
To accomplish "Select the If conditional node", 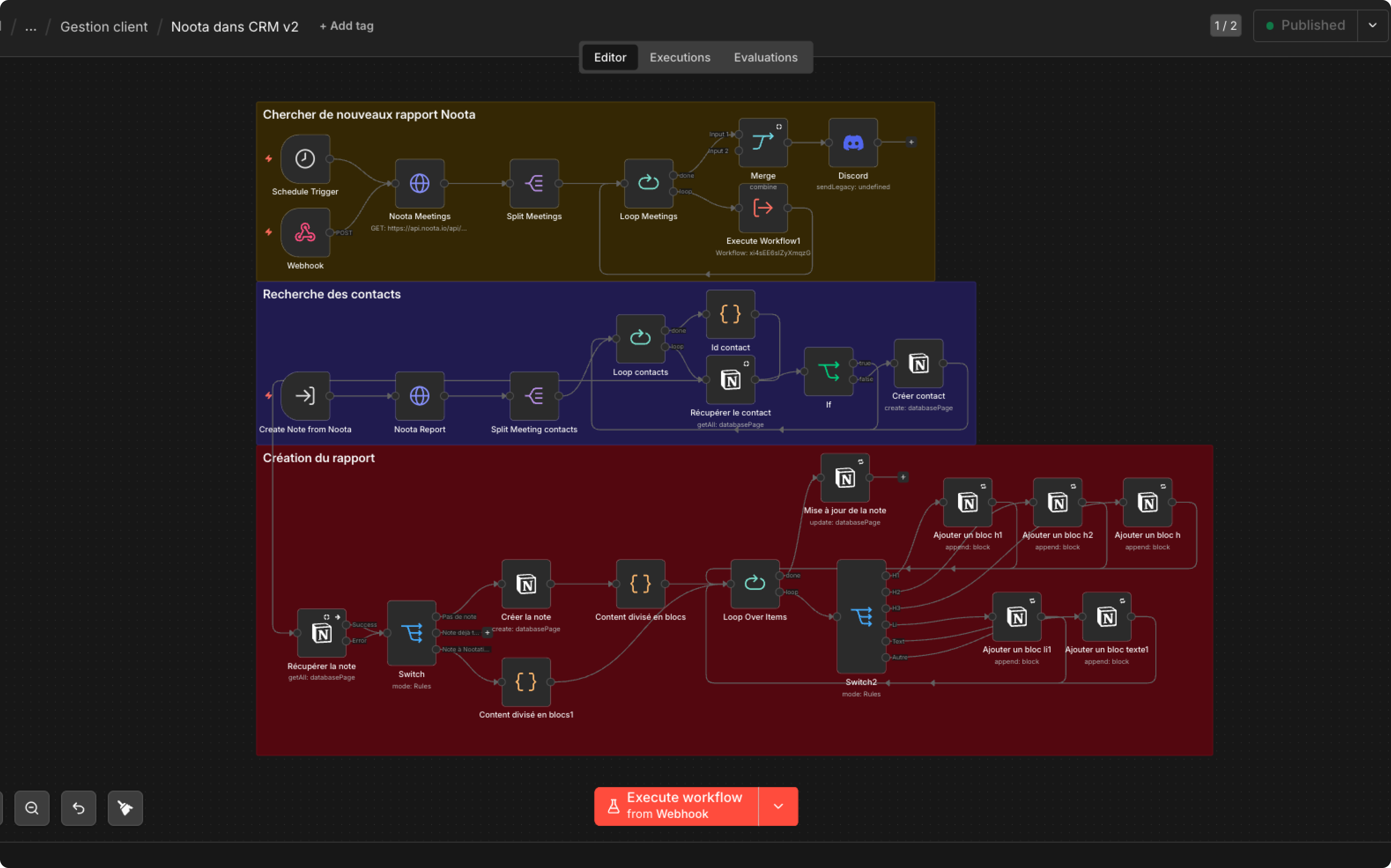I will pyautogui.click(x=828, y=372).
